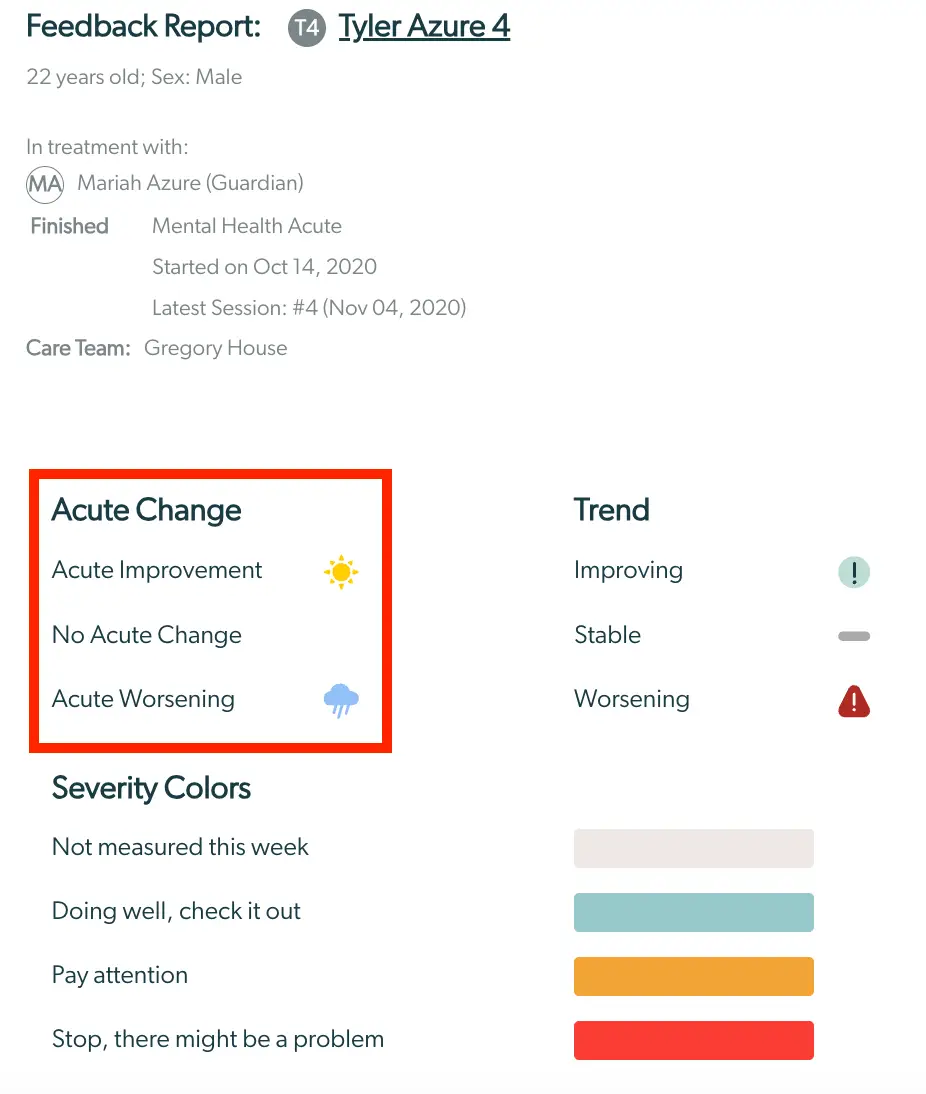Click the red Worsening warning triangle

tap(853, 701)
